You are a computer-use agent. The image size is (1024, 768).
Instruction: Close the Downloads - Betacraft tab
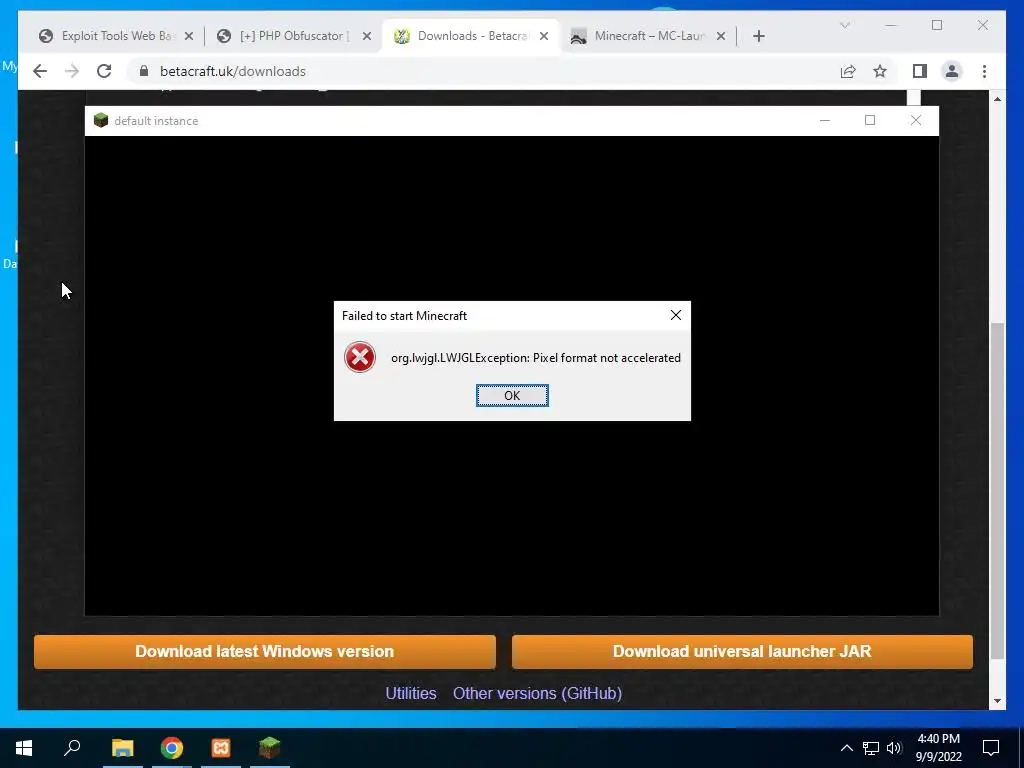click(544, 36)
